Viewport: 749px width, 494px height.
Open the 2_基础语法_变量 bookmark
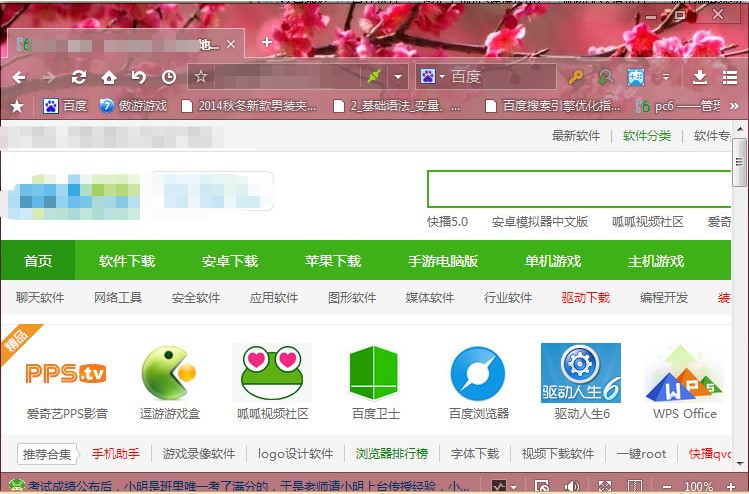pyautogui.click(x=397, y=106)
